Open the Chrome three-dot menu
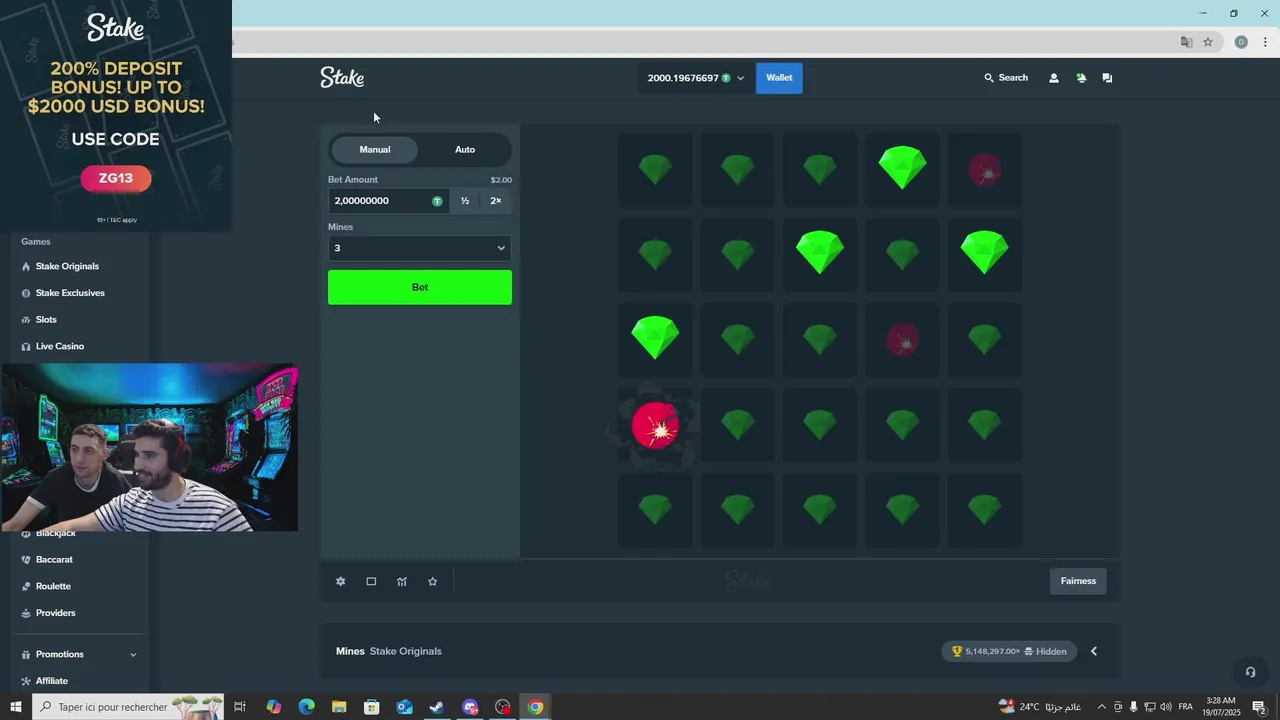Screen dimensions: 1280x720 coord(1265,42)
